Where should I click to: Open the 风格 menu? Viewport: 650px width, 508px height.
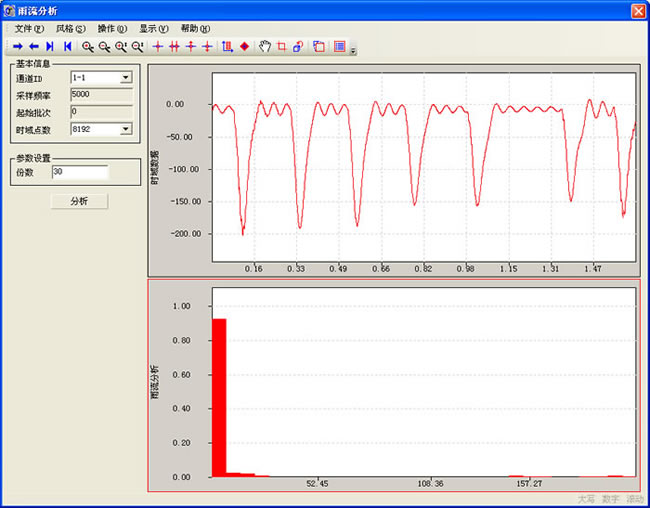tap(70, 28)
